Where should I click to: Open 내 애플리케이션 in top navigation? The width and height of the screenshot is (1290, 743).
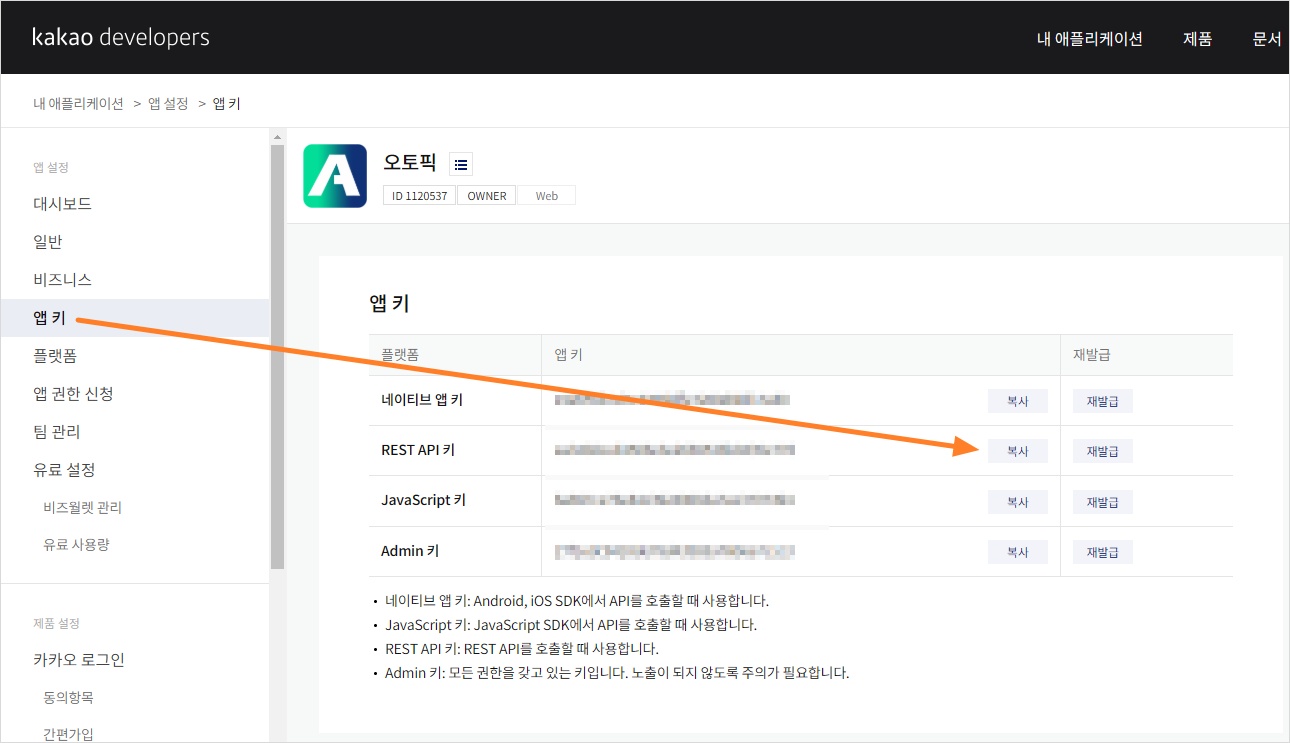point(1090,39)
